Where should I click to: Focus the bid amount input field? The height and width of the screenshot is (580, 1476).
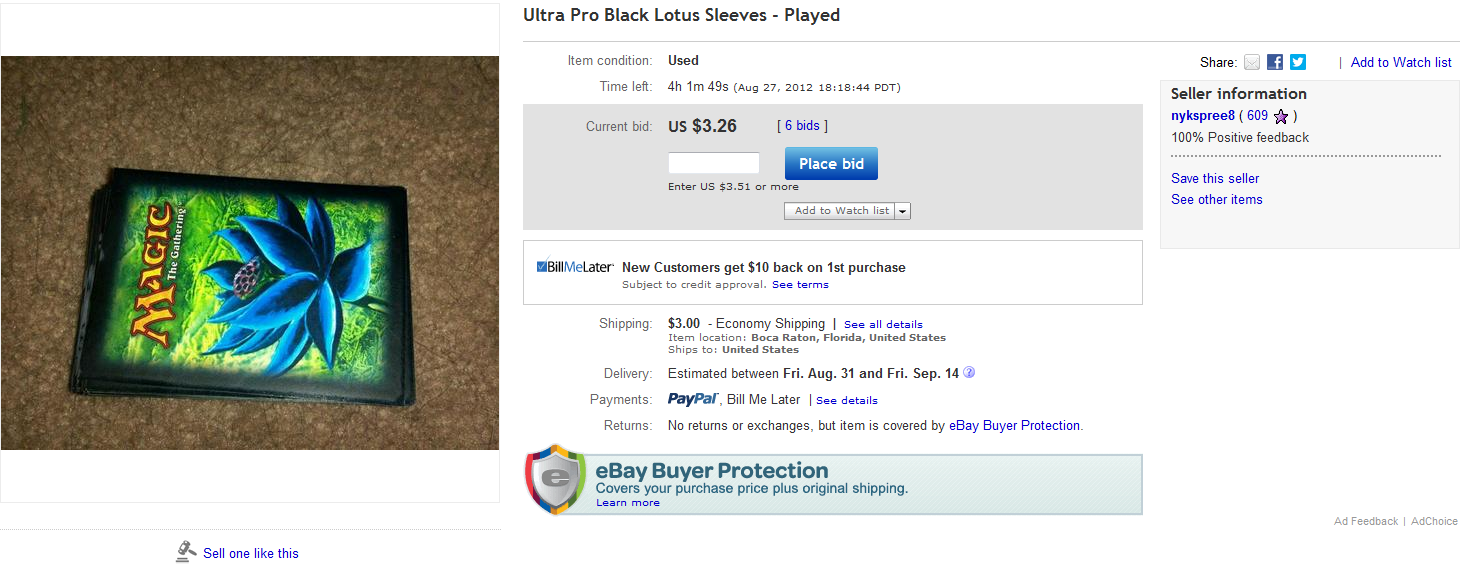click(x=714, y=163)
